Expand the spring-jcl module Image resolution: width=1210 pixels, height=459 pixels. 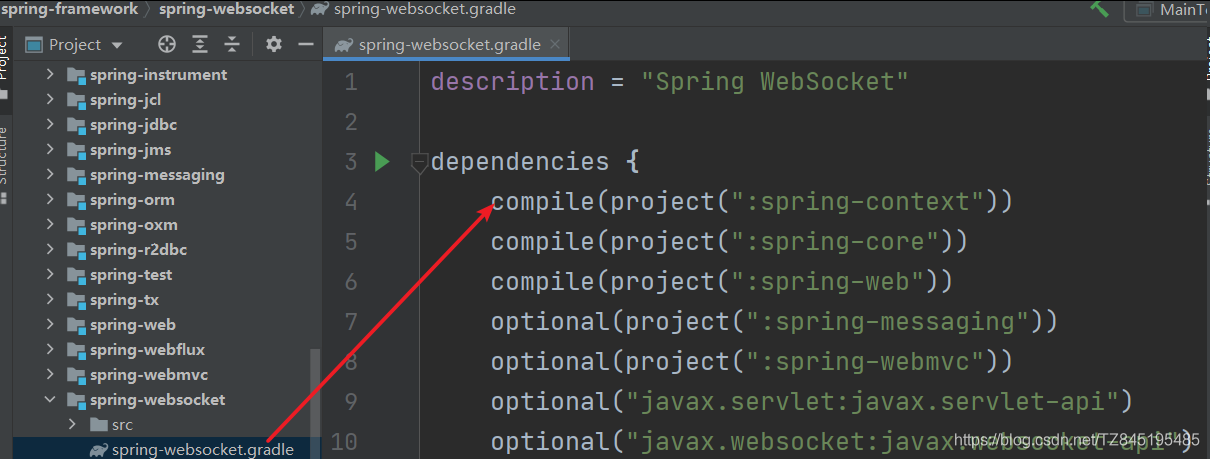coord(50,100)
